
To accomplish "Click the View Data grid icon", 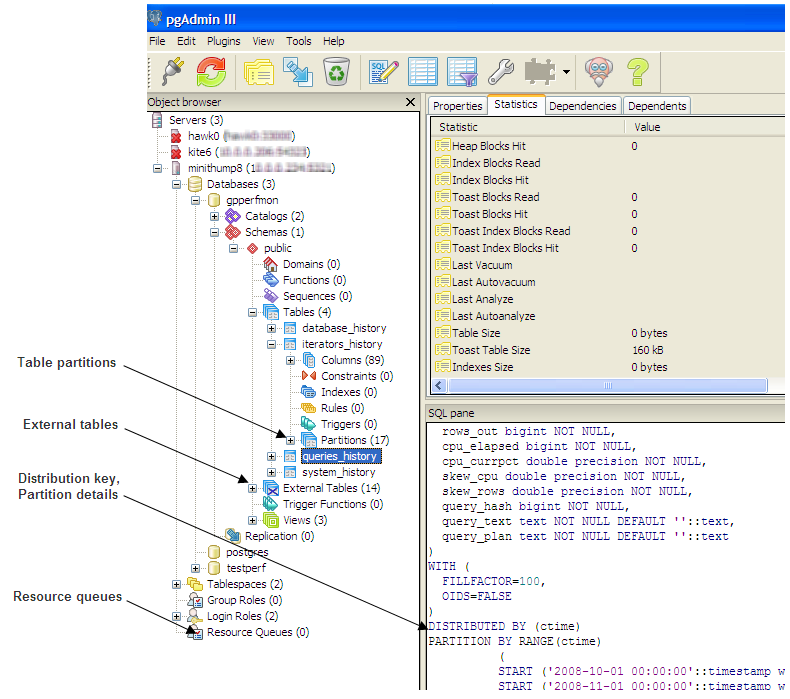I will pos(423,72).
